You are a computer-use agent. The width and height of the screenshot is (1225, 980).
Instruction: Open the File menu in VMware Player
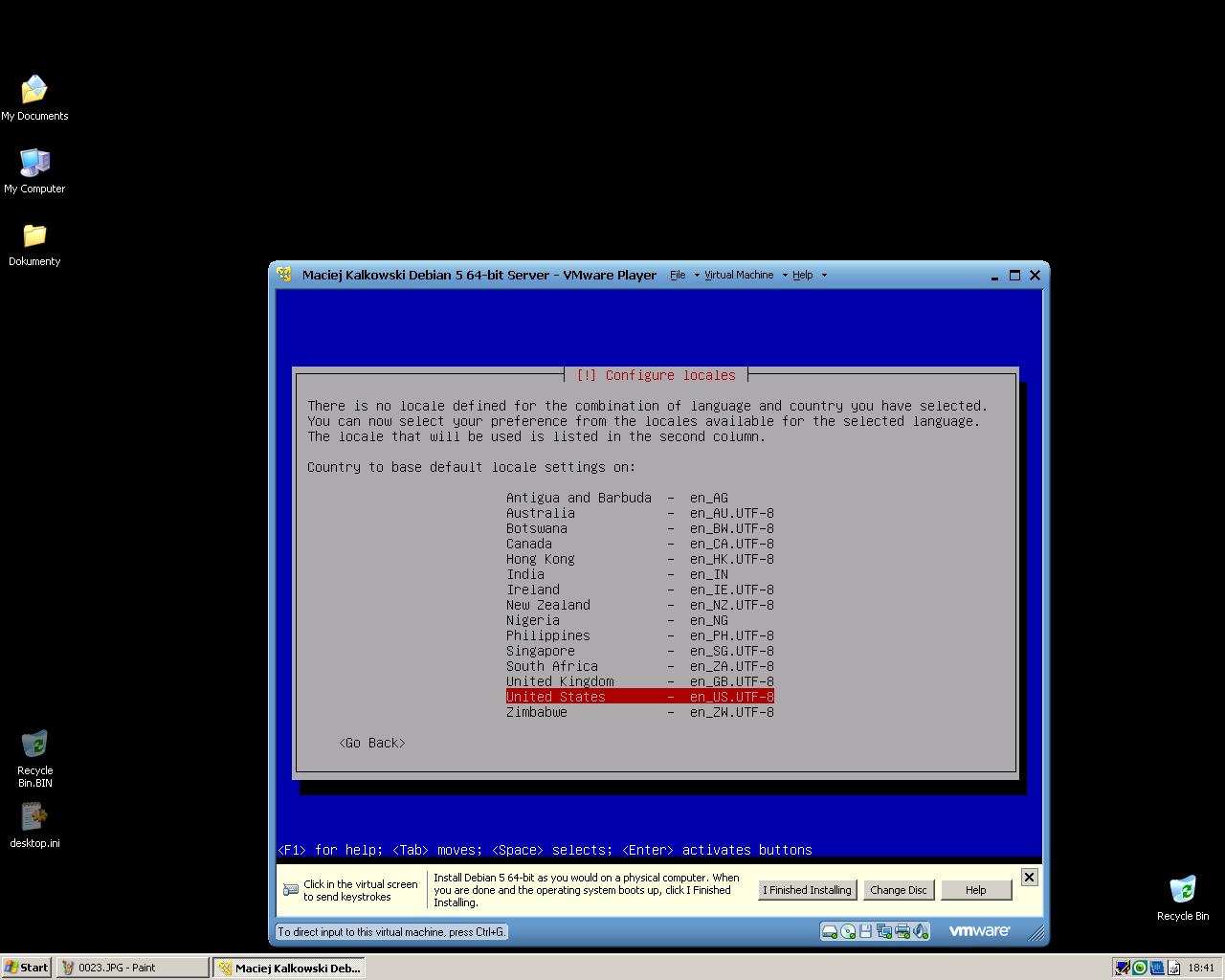click(678, 275)
